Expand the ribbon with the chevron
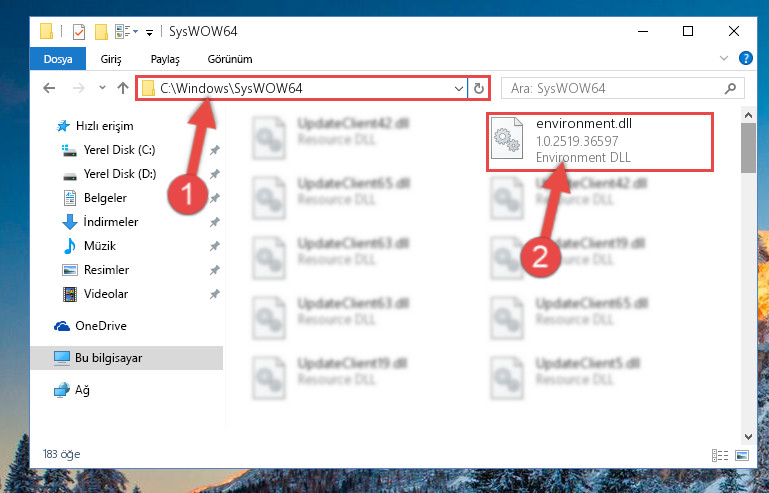Screen dimensions: 769x493 pyautogui.click(x=723, y=58)
